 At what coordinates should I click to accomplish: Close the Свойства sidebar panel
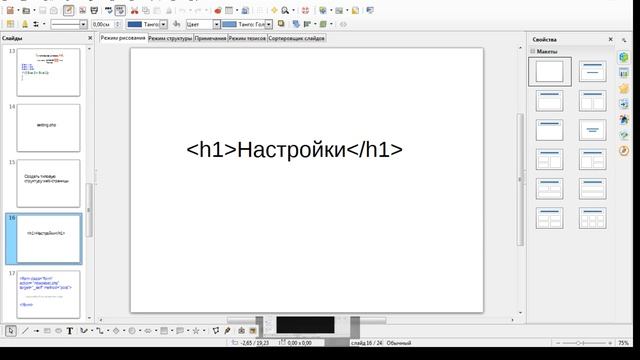point(611,40)
